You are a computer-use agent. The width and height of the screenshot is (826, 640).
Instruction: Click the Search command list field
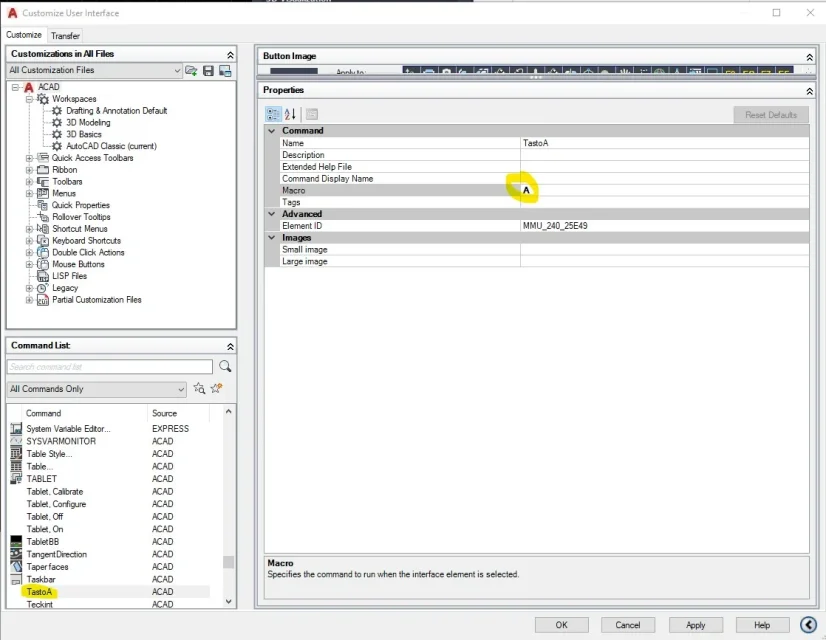pyautogui.click(x=110, y=367)
